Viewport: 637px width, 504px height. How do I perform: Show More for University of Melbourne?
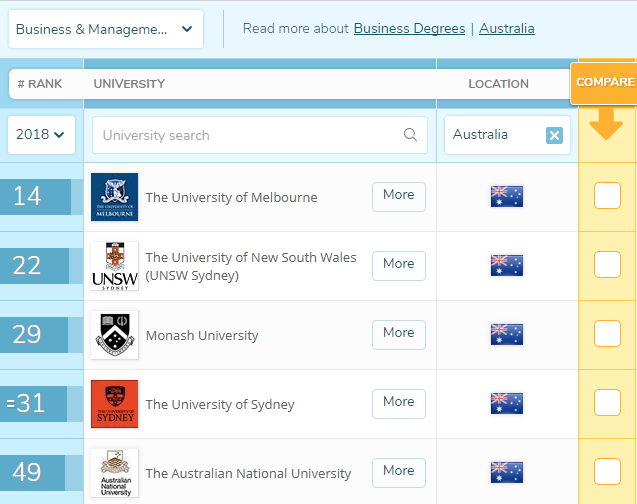point(399,197)
